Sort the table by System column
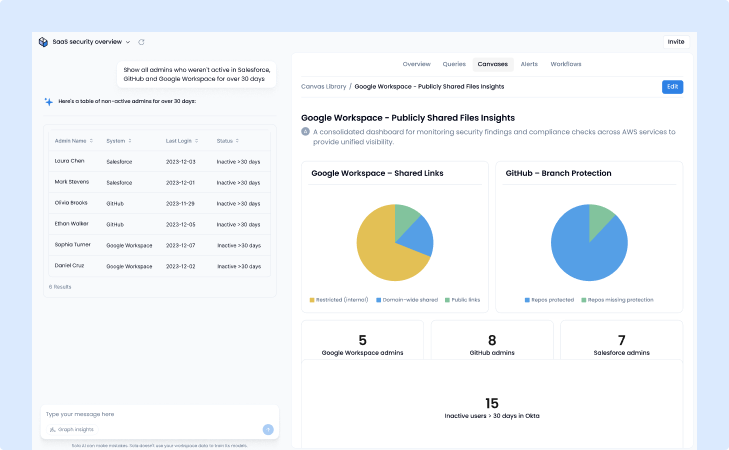Screen dimensions: 729x450 coord(129,141)
